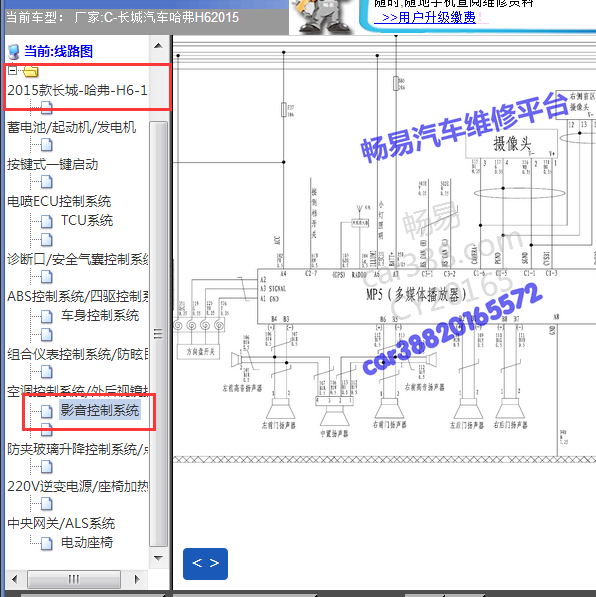Click the blue < > button
Image resolution: width=596 pixels, height=597 pixels.
[206, 563]
